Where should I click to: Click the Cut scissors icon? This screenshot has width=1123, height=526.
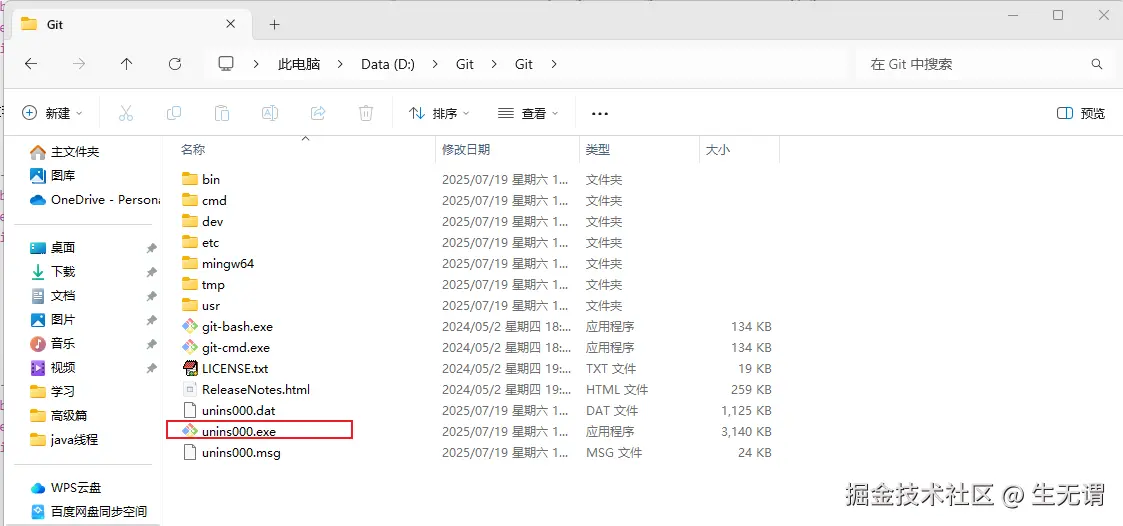(x=126, y=113)
